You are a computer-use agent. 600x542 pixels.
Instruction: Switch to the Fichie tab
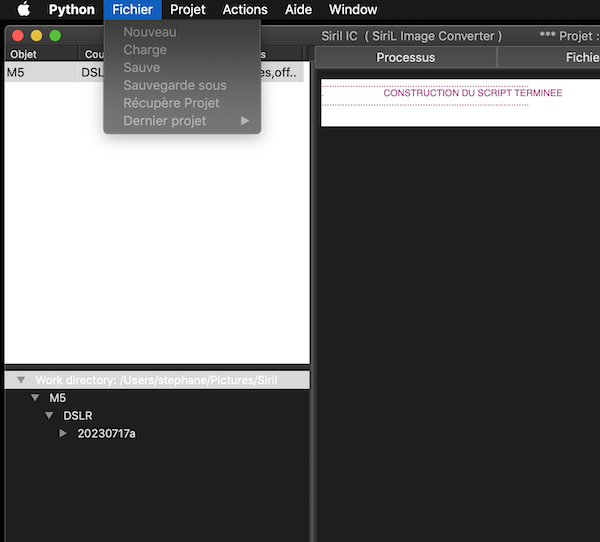tap(549, 57)
